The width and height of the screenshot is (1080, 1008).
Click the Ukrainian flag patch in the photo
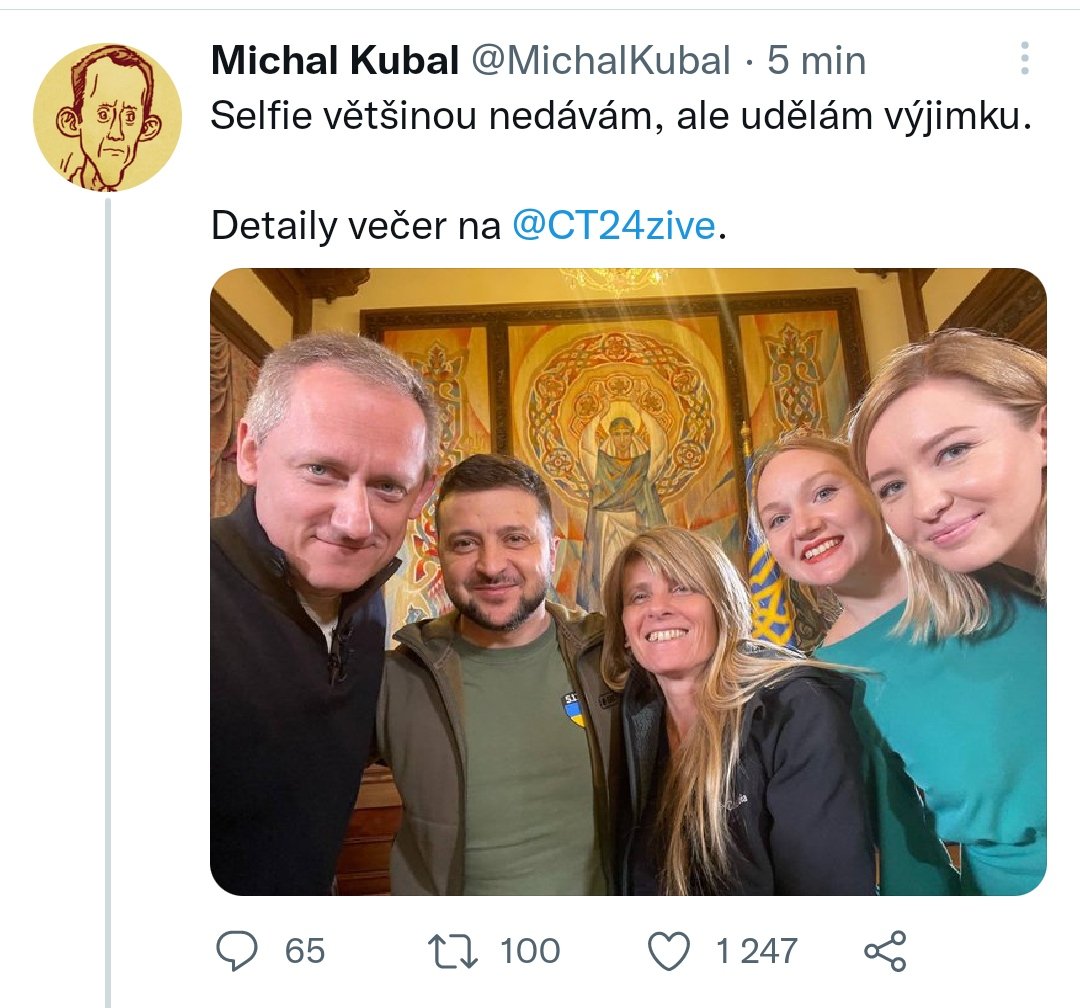point(574,708)
